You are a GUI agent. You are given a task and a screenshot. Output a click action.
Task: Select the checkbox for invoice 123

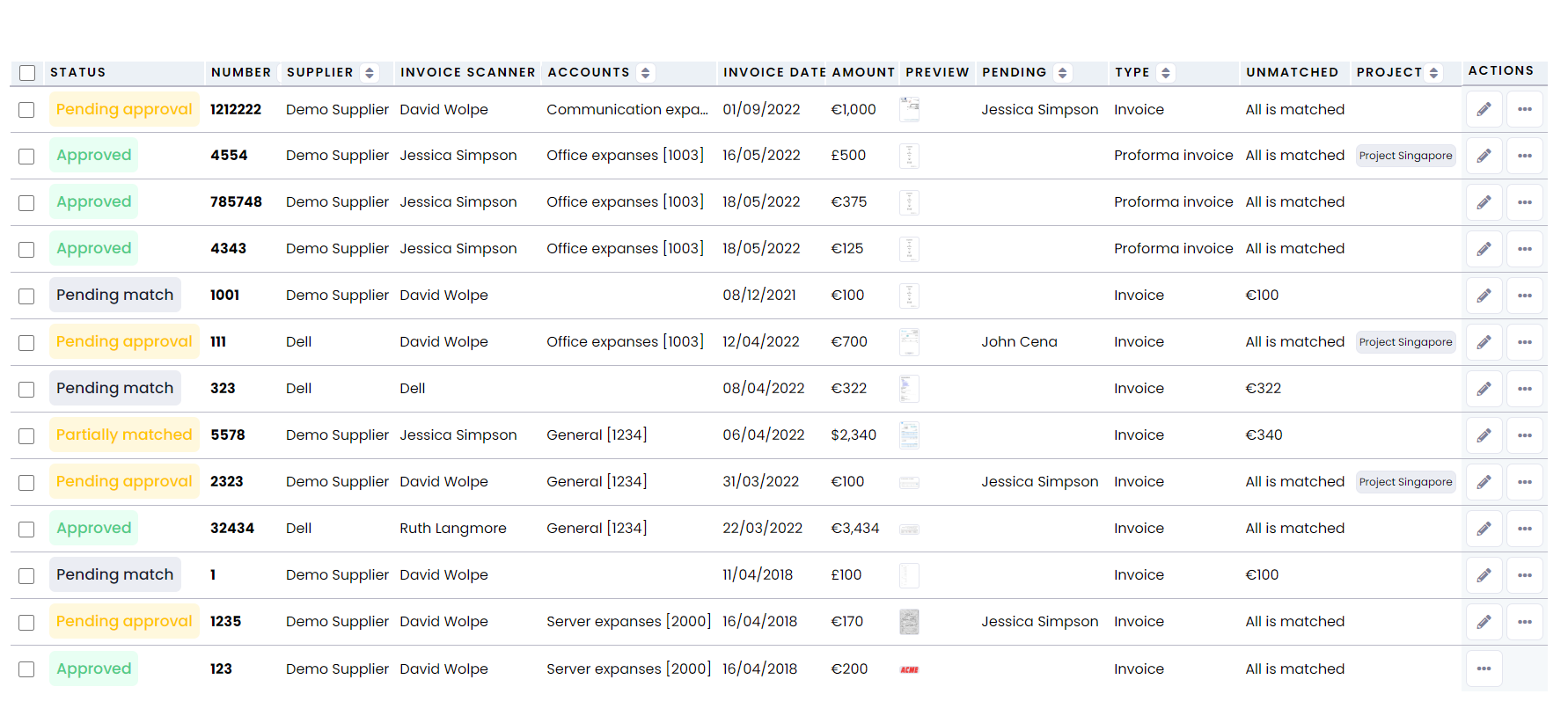pos(26,669)
